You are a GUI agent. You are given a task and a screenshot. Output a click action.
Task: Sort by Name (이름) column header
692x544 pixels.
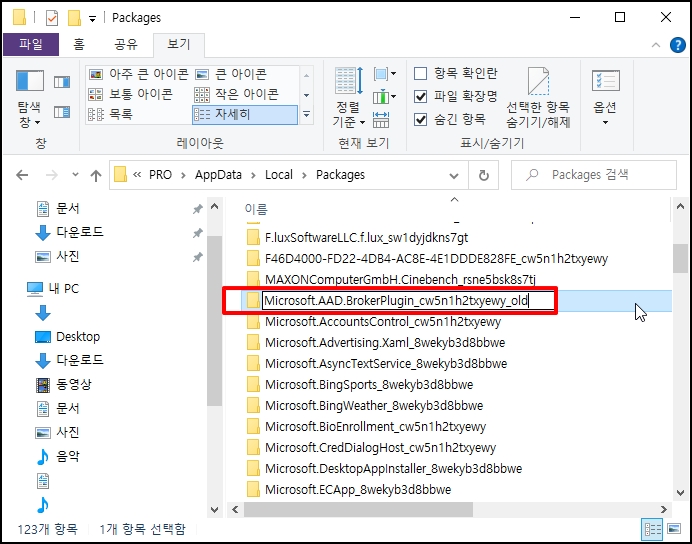coord(256,209)
